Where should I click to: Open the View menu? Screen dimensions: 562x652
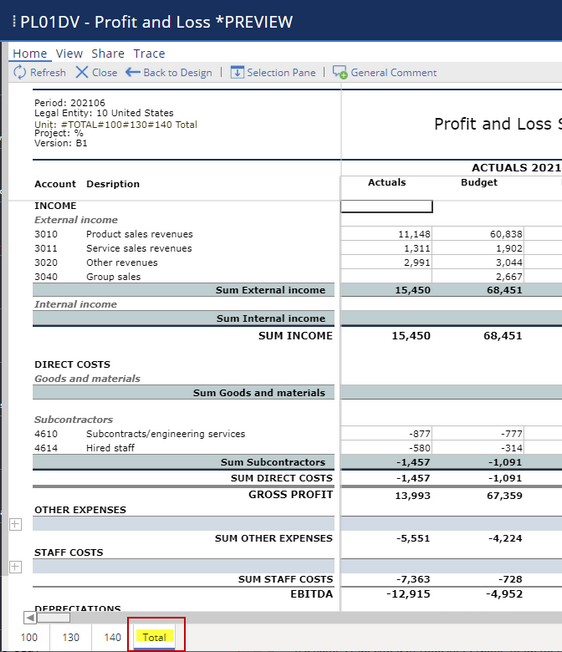pyautogui.click(x=69, y=54)
